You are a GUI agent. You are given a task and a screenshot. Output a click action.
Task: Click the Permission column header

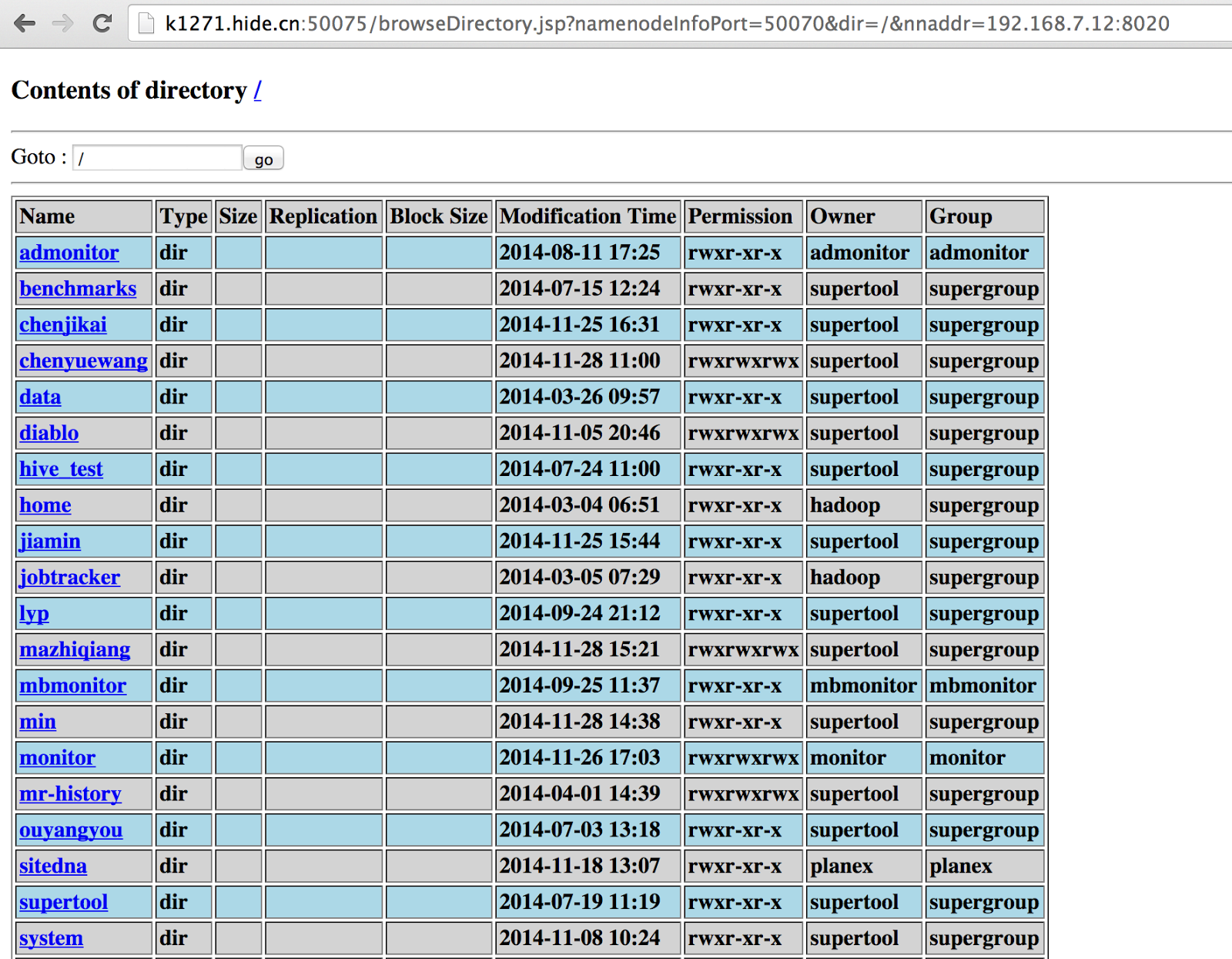(x=743, y=216)
